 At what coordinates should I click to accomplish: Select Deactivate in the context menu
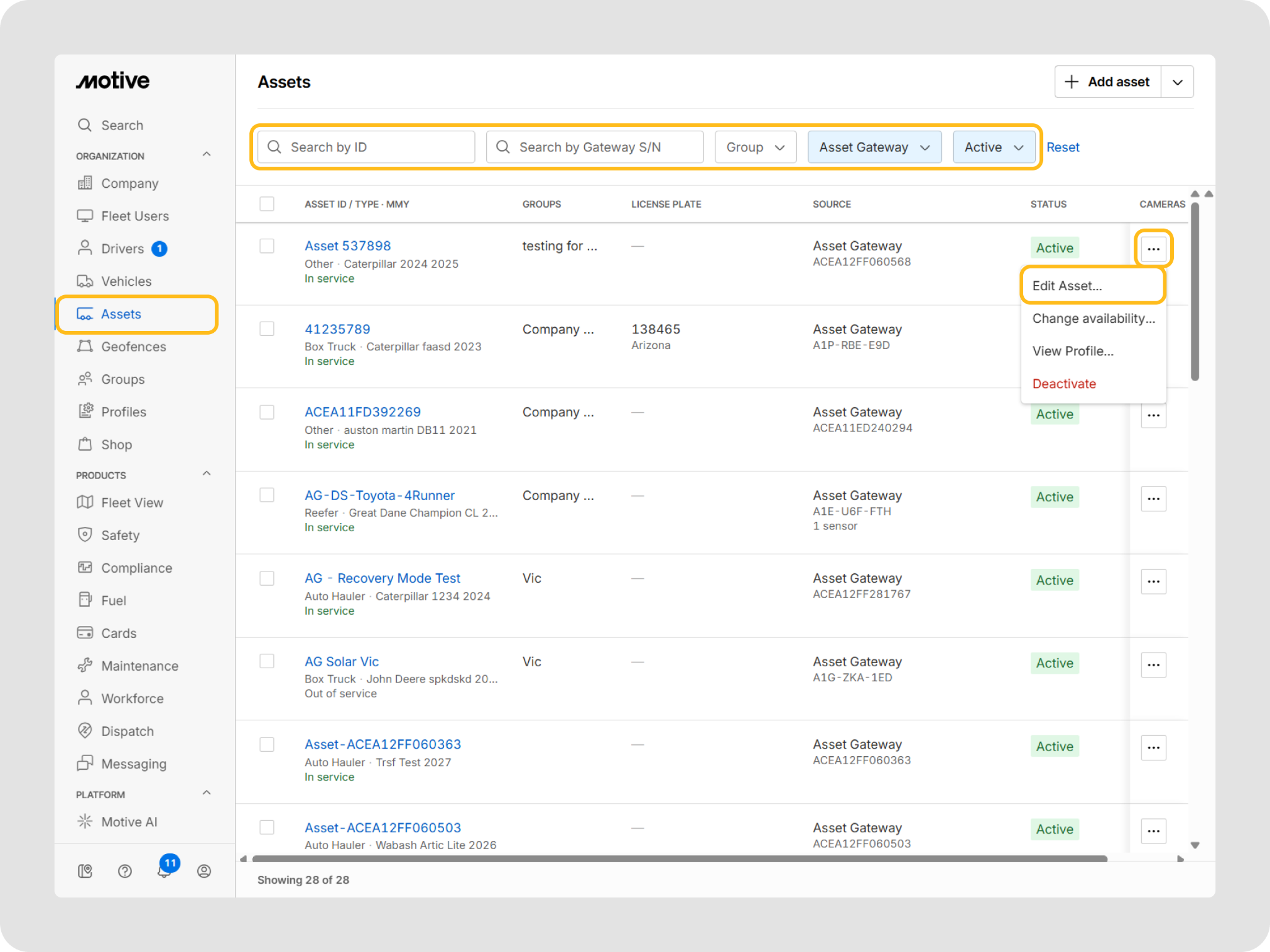pos(1064,384)
